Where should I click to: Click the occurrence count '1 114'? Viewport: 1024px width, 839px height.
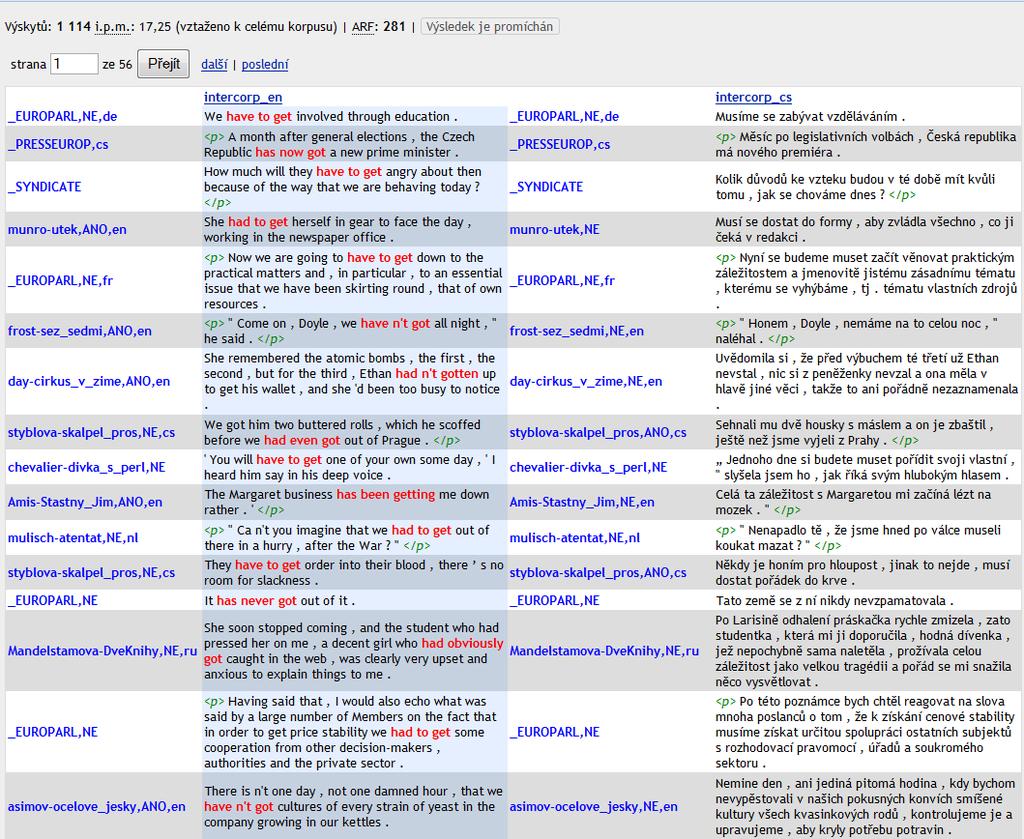(74, 27)
